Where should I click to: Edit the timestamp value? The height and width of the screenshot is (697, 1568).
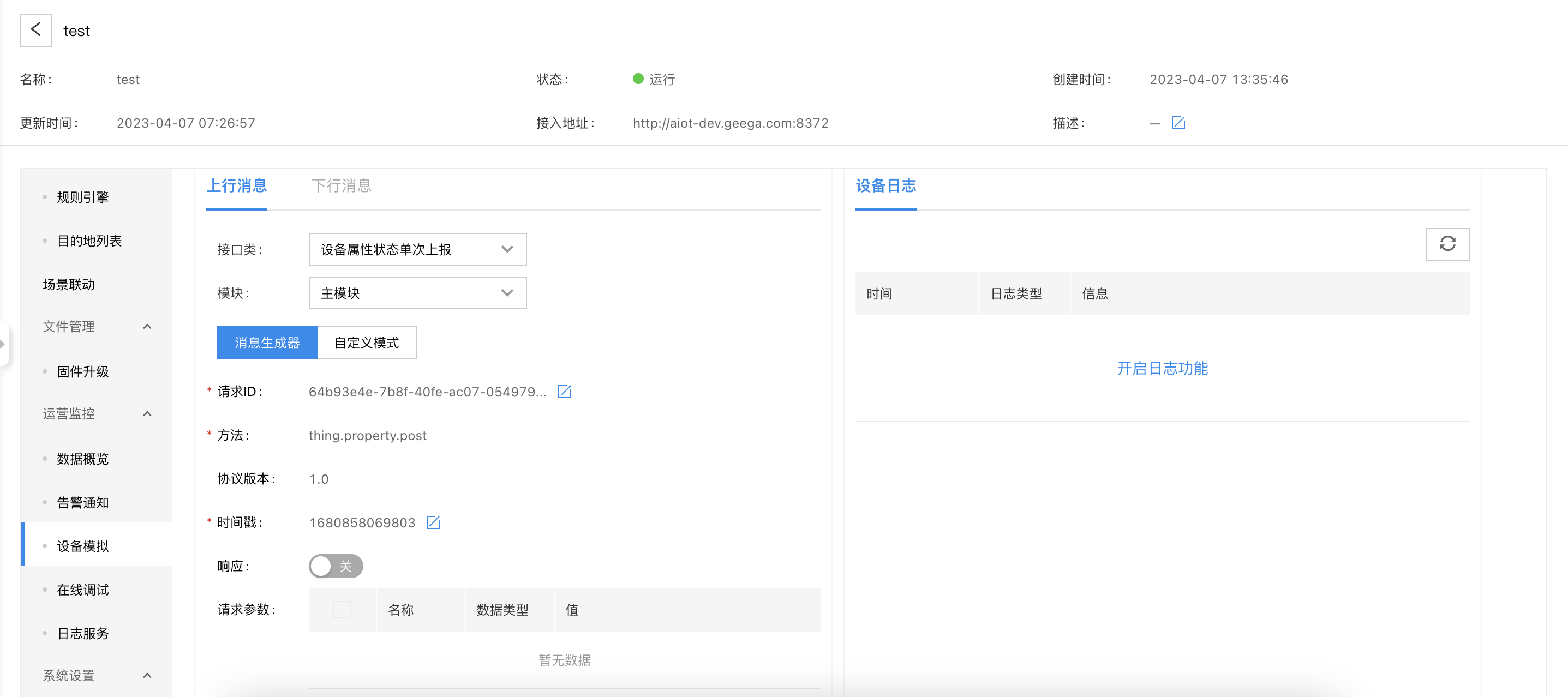click(x=433, y=522)
